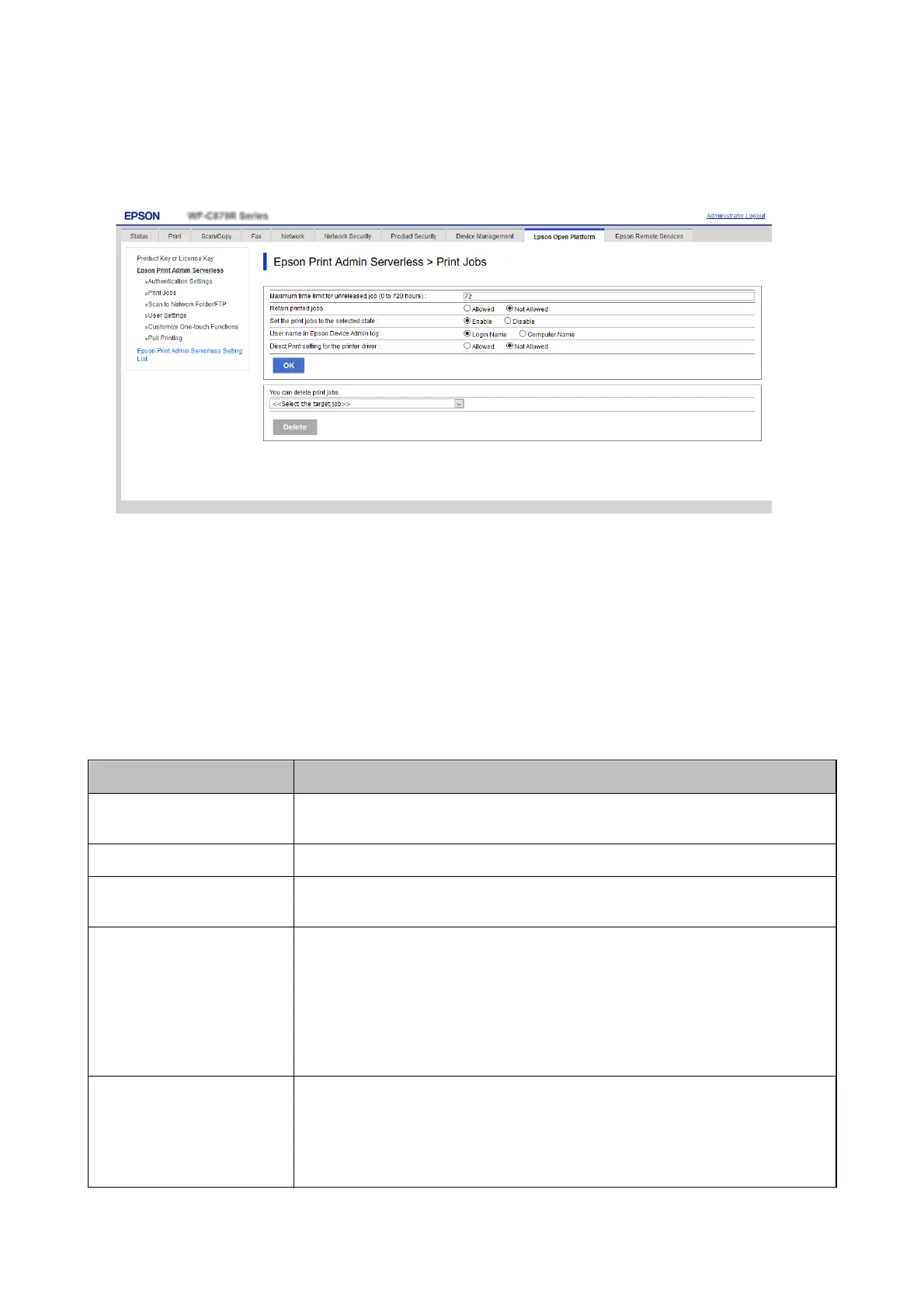Edit maximum time limit hours field
The image size is (924, 1308).
click(x=609, y=296)
